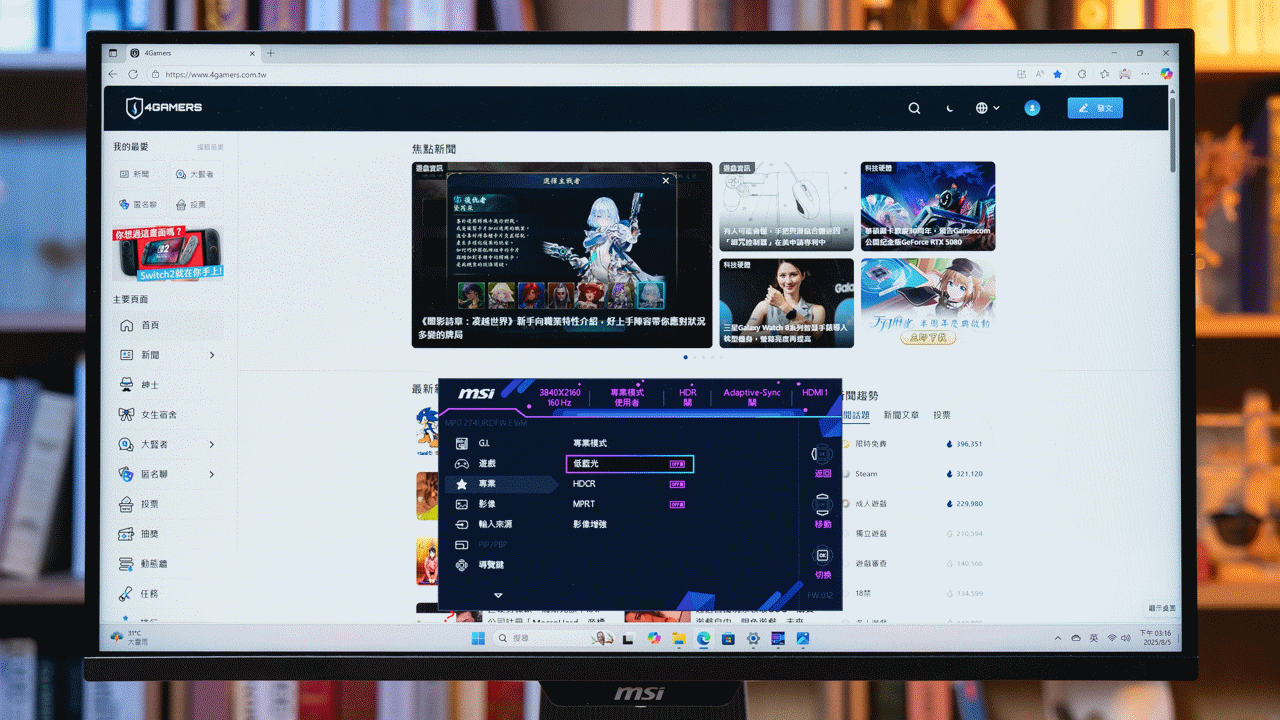
Task: Click the blue favorites star in address bar
Action: pos(1057,74)
